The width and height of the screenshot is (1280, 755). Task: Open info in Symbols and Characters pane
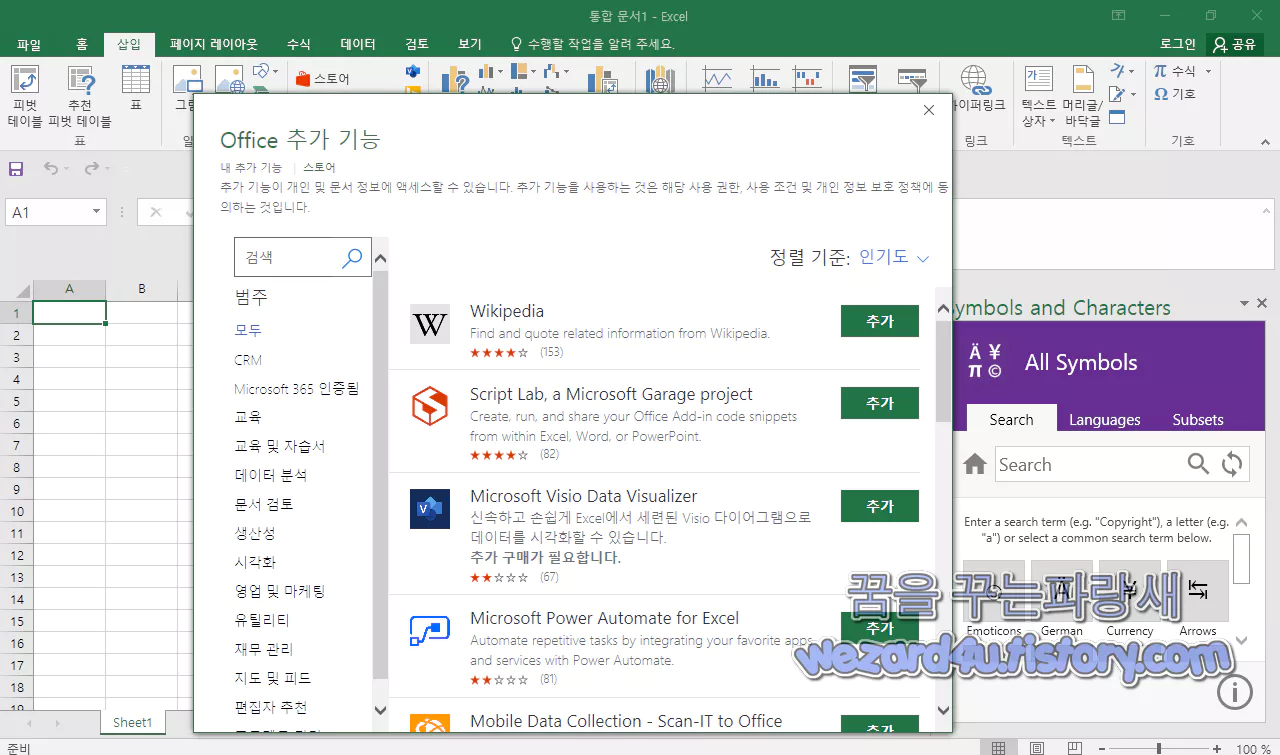click(x=1235, y=691)
